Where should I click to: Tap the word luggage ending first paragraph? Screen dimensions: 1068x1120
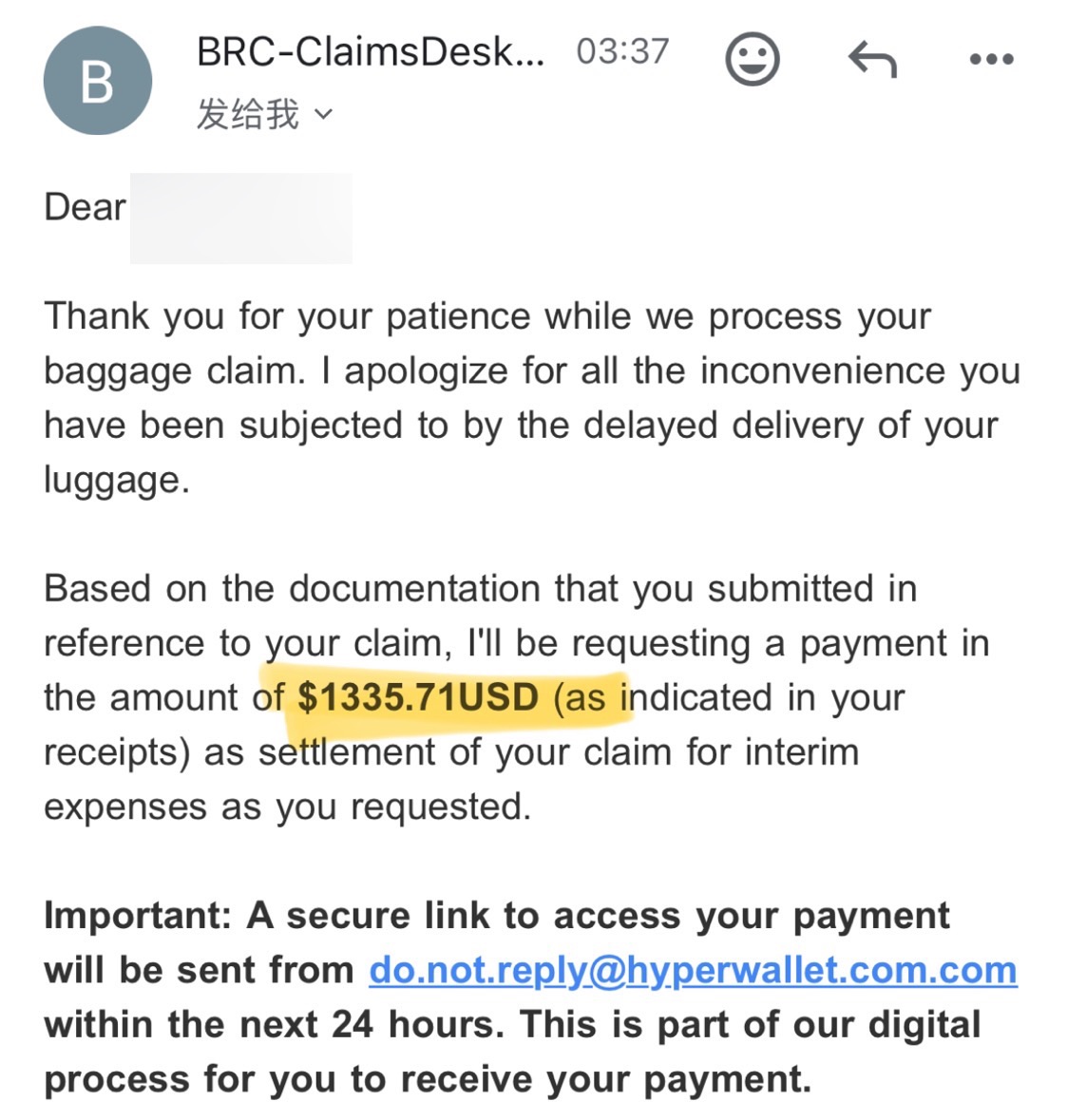tap(117, 480)
